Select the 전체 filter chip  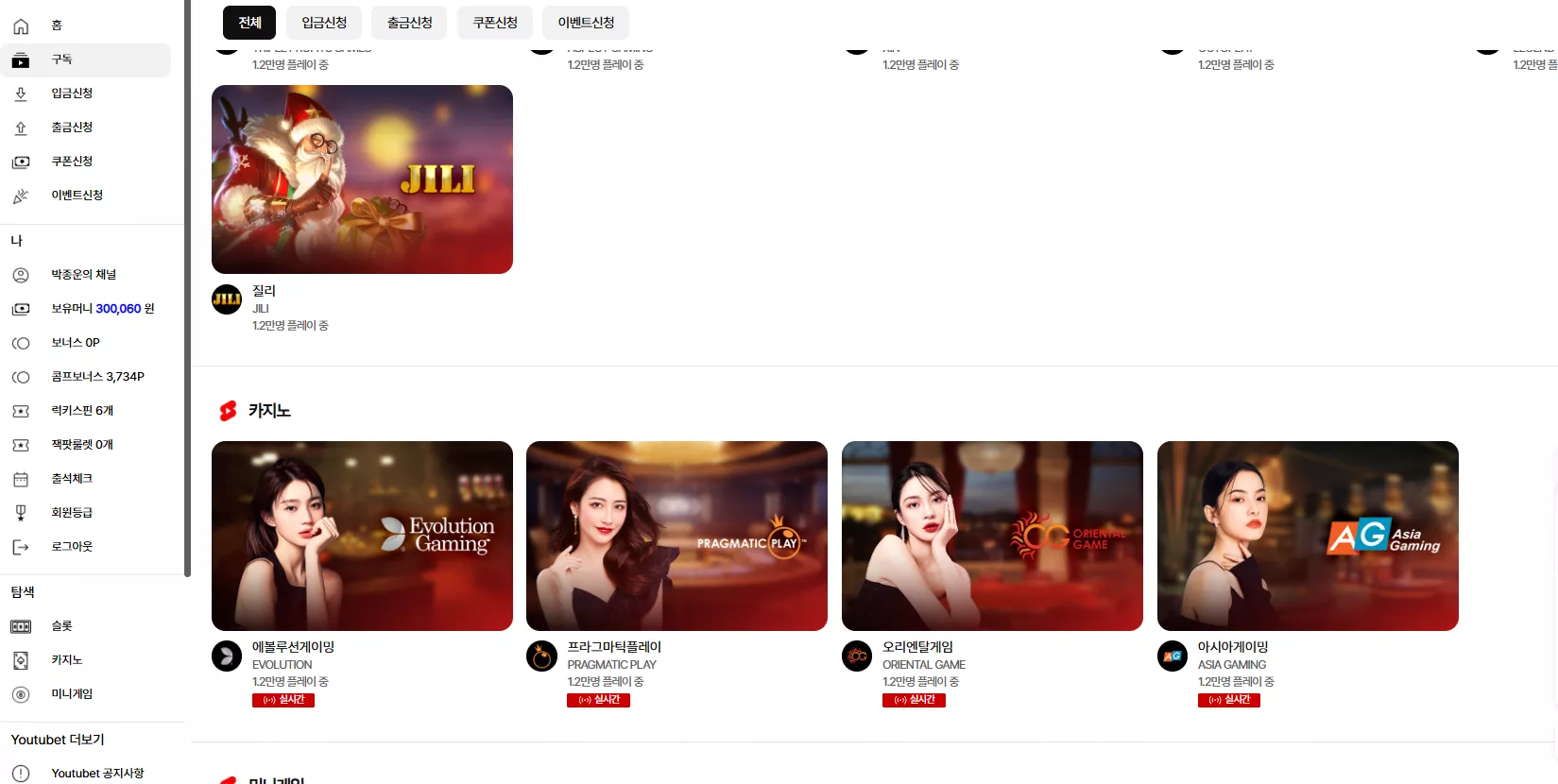coord(249,23)
